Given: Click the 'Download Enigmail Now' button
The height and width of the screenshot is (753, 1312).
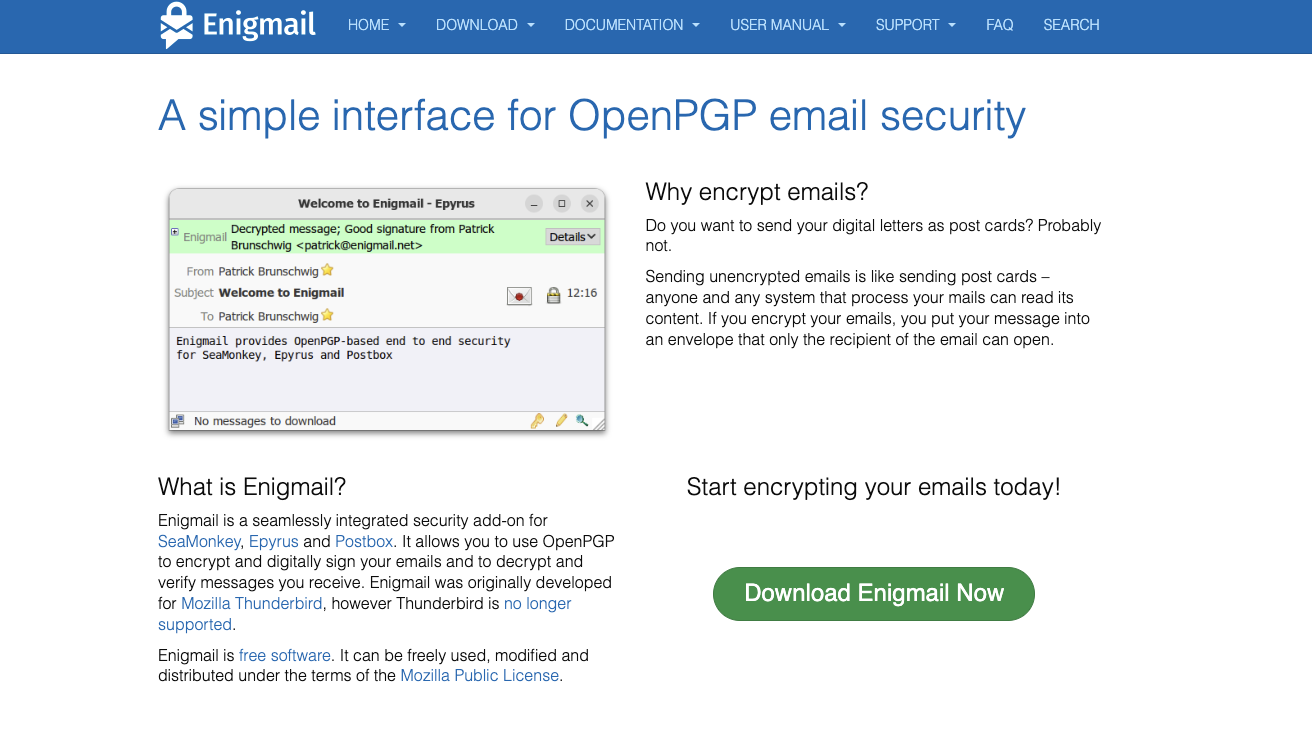Looking at the screenshot, I should pyautogui.click(x=873, y=593).
